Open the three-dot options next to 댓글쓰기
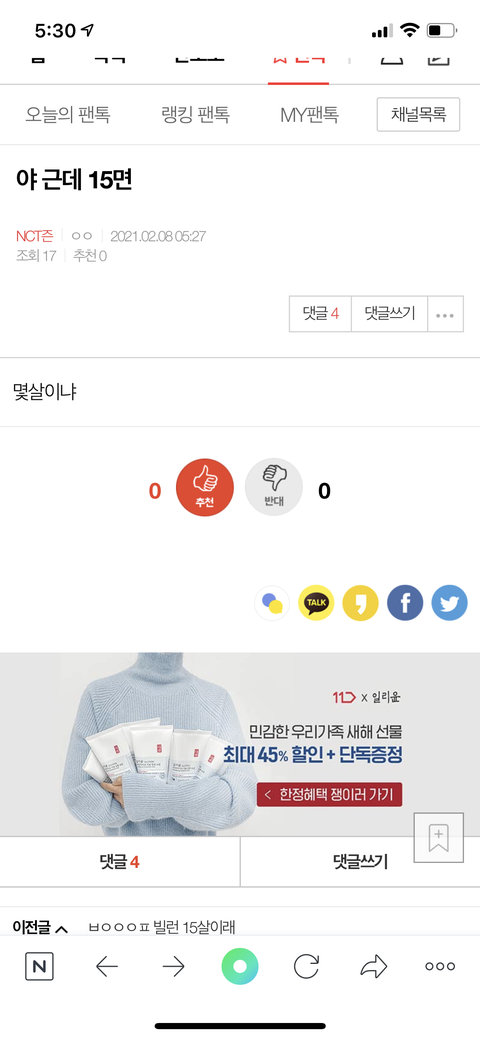 click(x=445, y=314)
